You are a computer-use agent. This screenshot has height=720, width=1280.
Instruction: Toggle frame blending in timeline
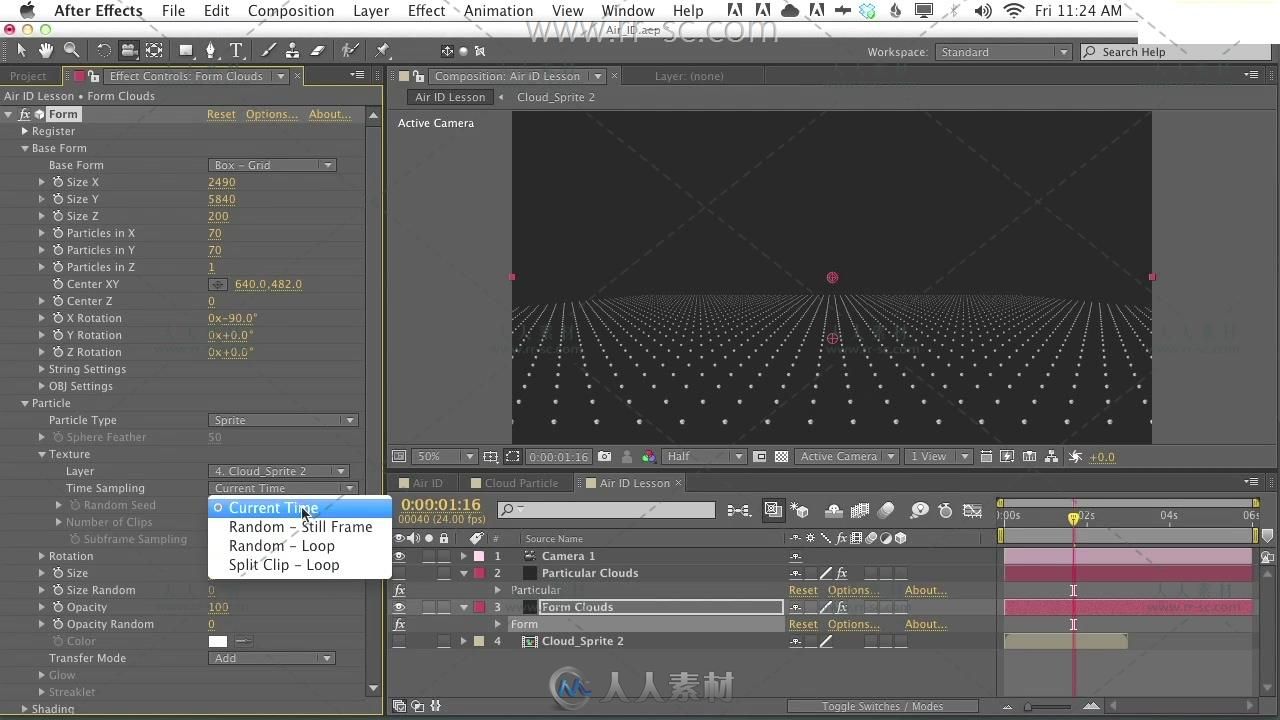pos(859,510)
